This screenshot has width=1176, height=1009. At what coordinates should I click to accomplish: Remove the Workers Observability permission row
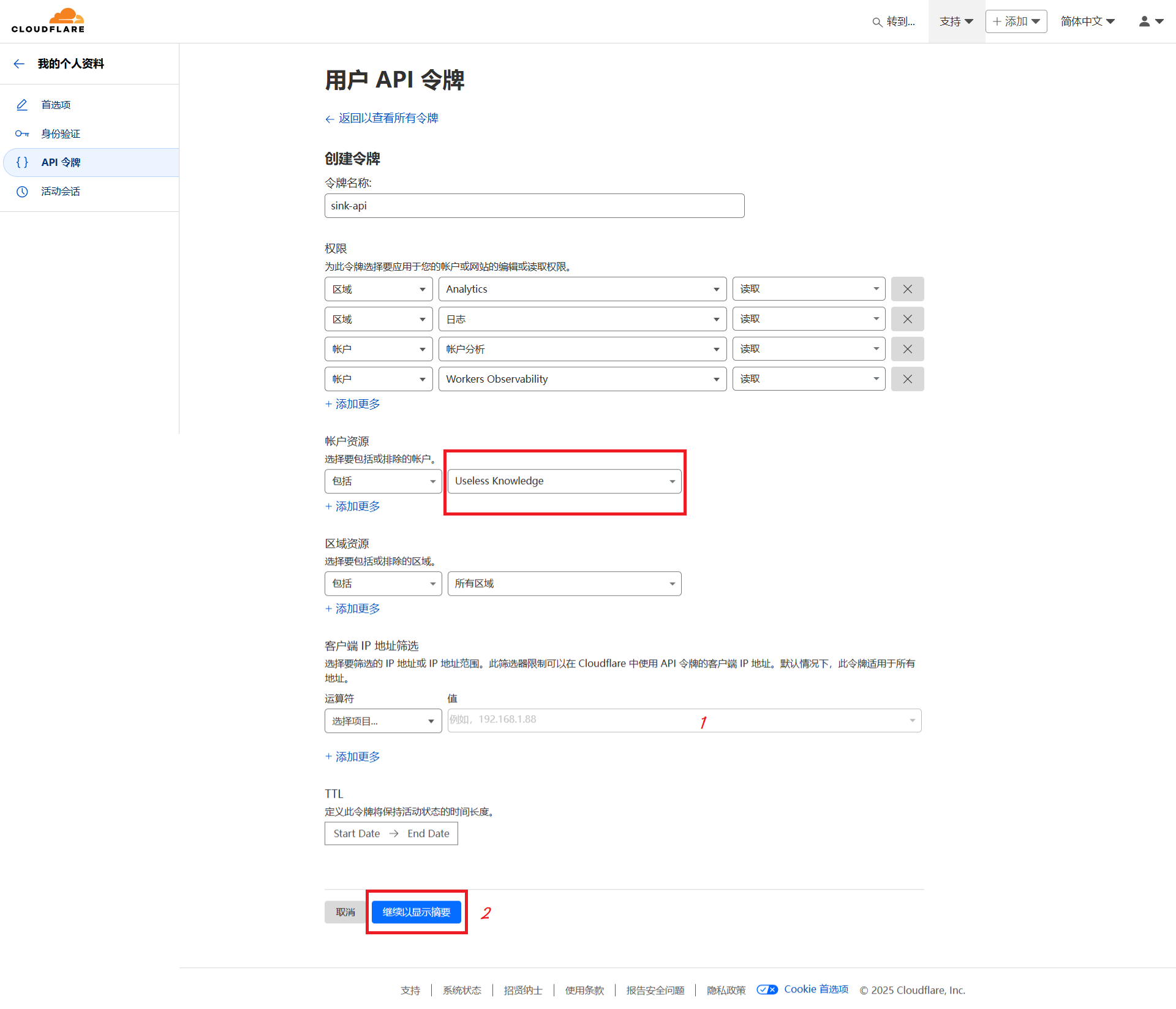[907, 379]
